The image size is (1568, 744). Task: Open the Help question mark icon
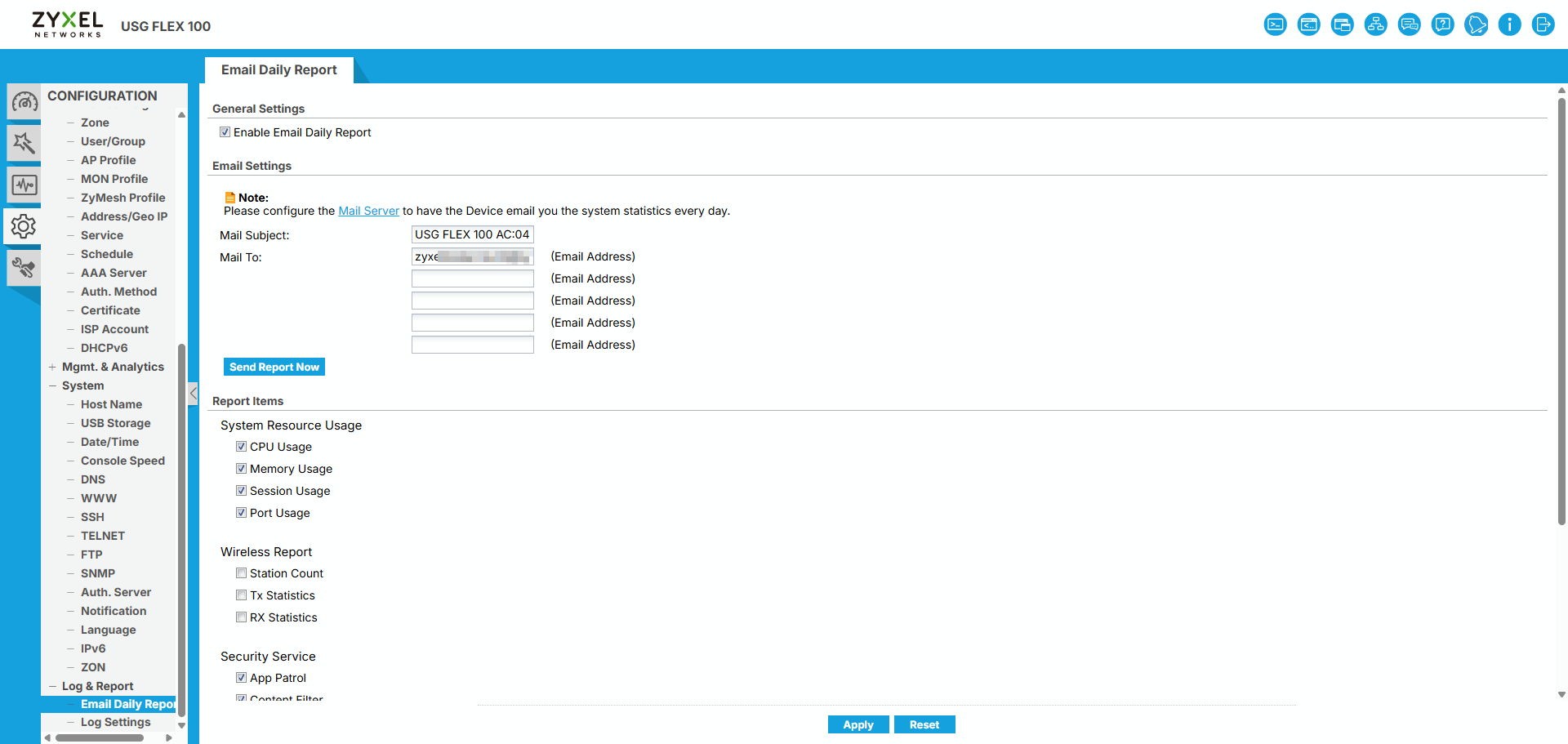[1443, 25]
